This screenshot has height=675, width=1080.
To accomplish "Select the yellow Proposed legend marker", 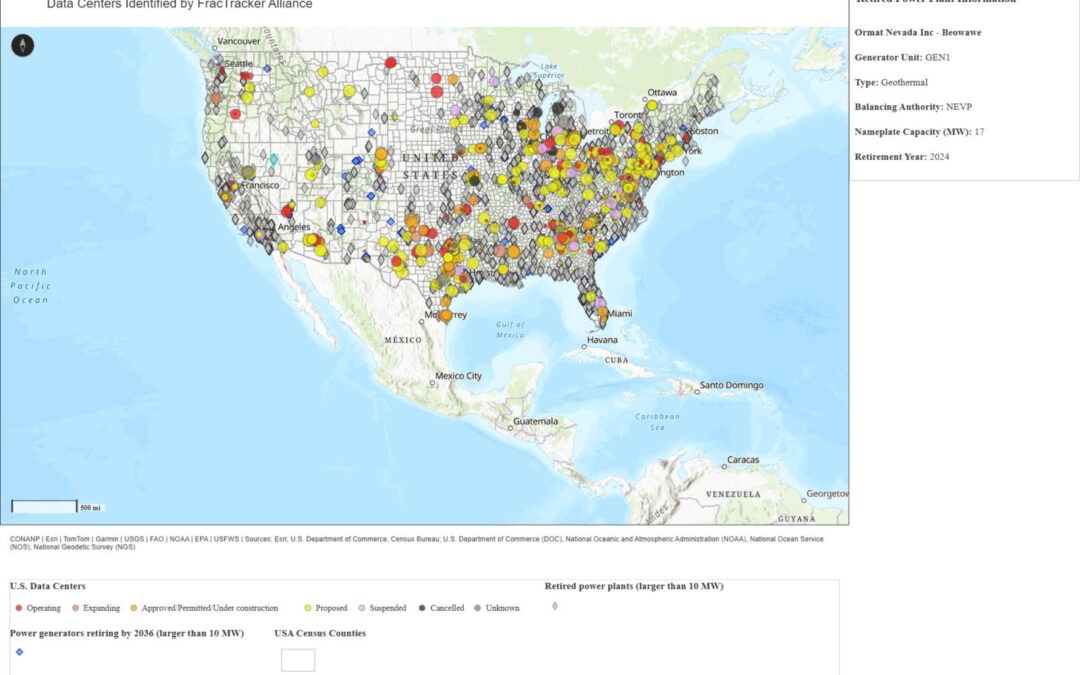I will tap(307, 608).
